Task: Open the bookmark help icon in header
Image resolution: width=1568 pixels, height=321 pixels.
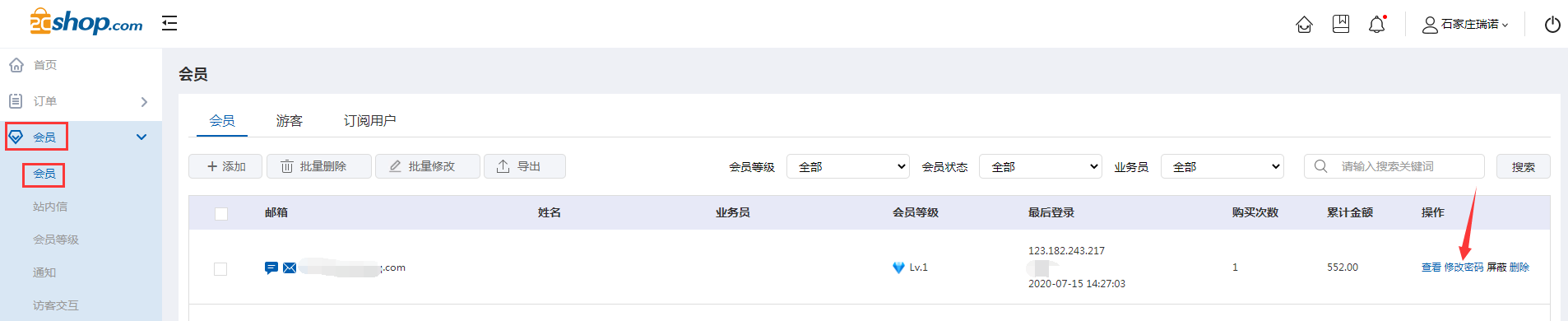Action: tap(1341, 24)
